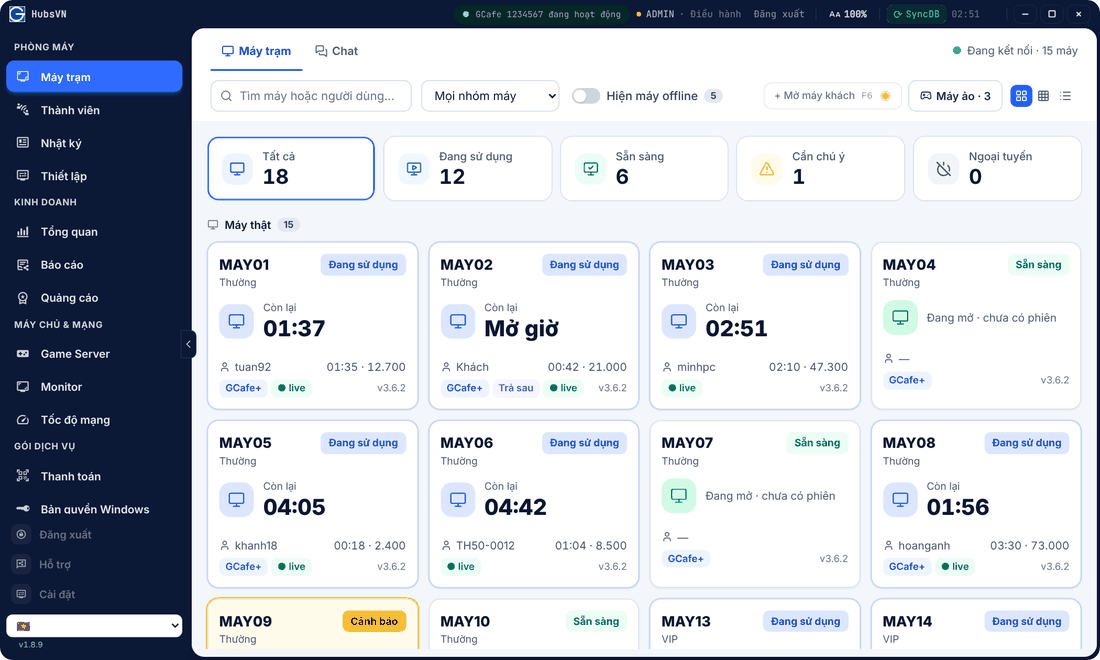Switch to list view layout
This screenshot has height=660, width=1100.
(1066, 96)
